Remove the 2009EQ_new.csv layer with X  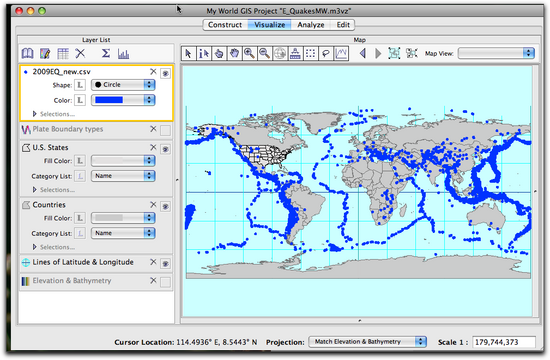tap(153, 72)
